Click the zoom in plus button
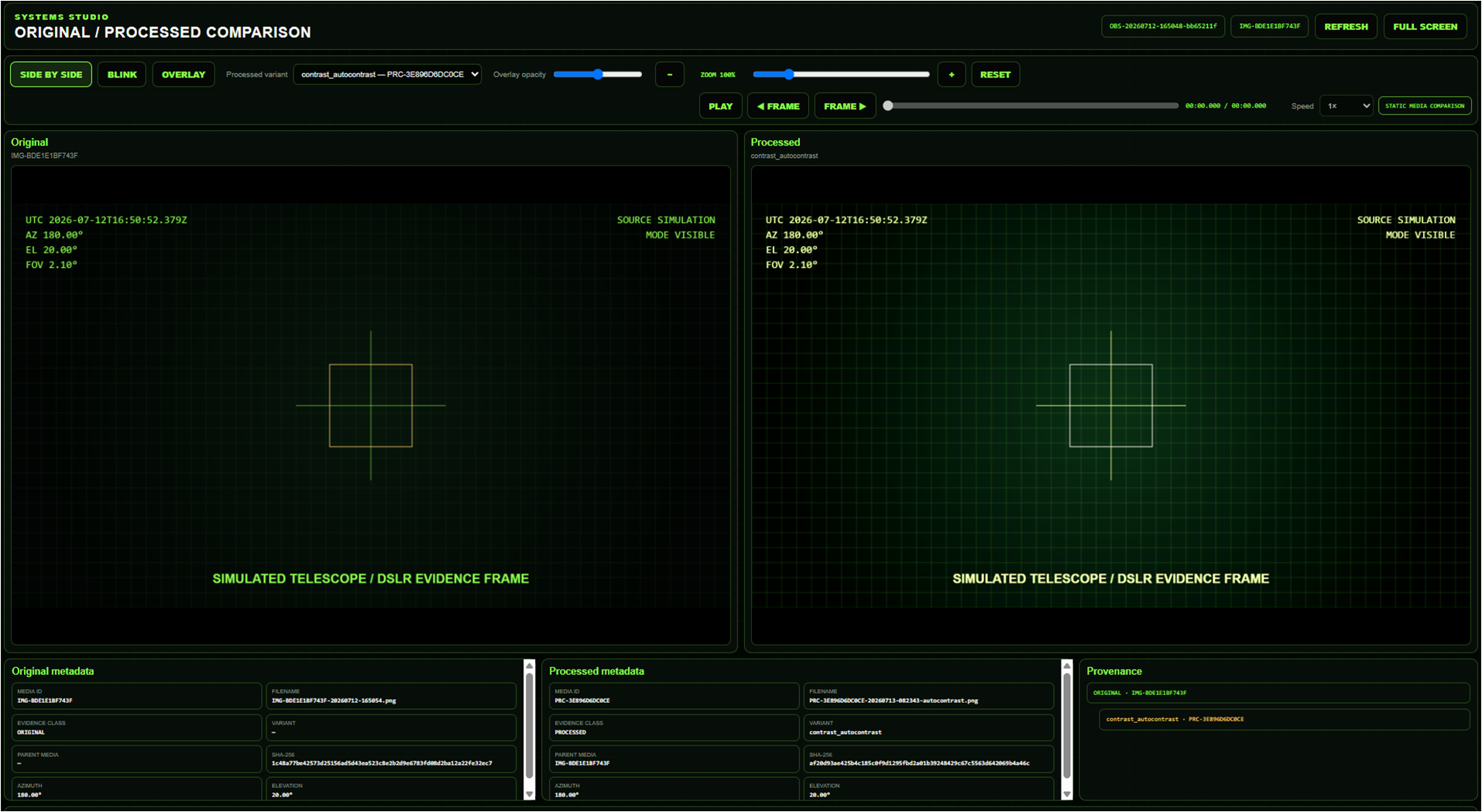The width and height of the screenshot is (1482, 812). pyautogui.click(x=952, y=74)
